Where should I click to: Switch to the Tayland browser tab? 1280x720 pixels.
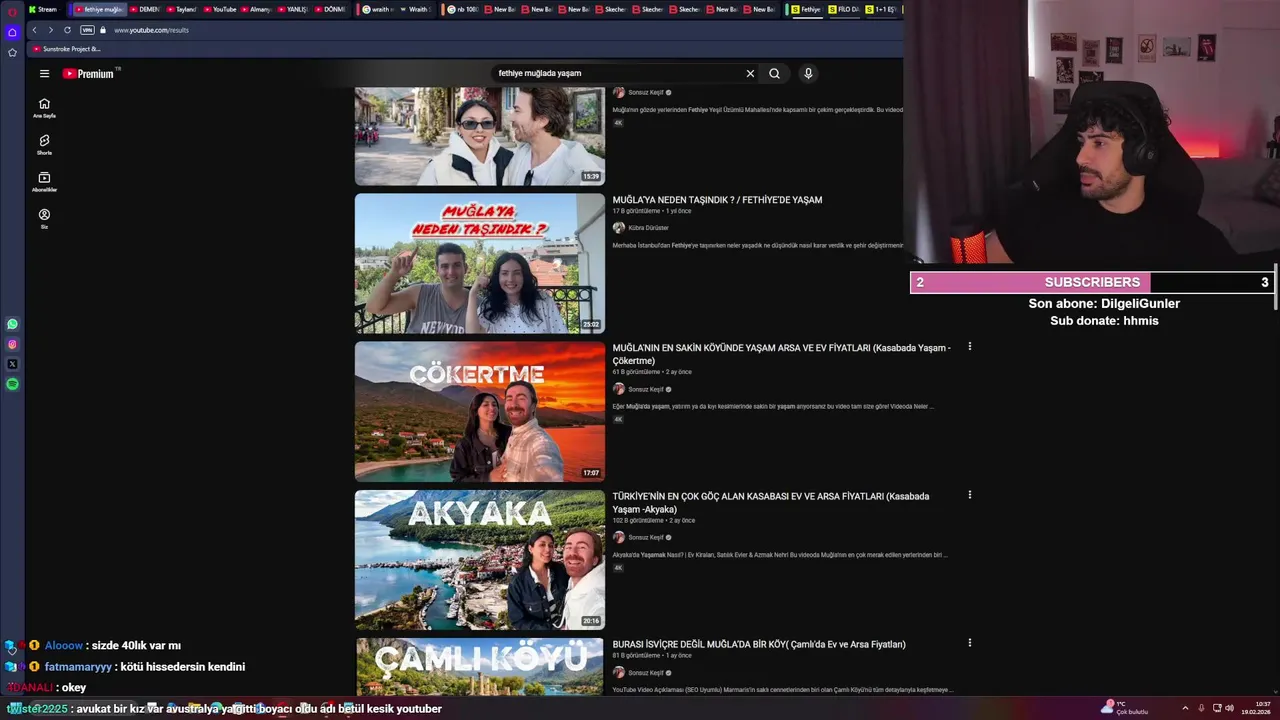point(181,9)
